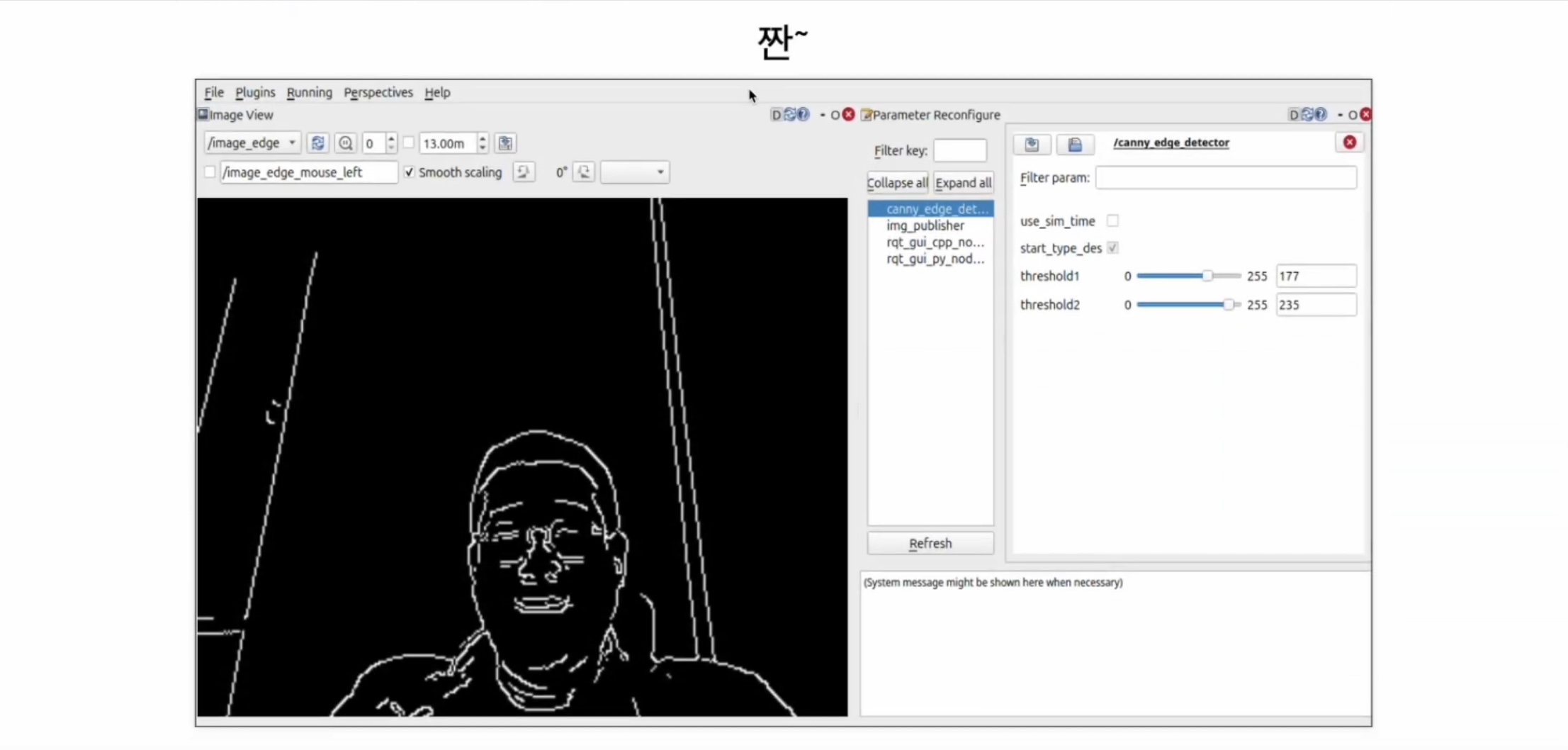Enable the use_sim_time checkbox
This screenshot has width=1568, height=750.
pyautogui.click(x=1112, y=220)
